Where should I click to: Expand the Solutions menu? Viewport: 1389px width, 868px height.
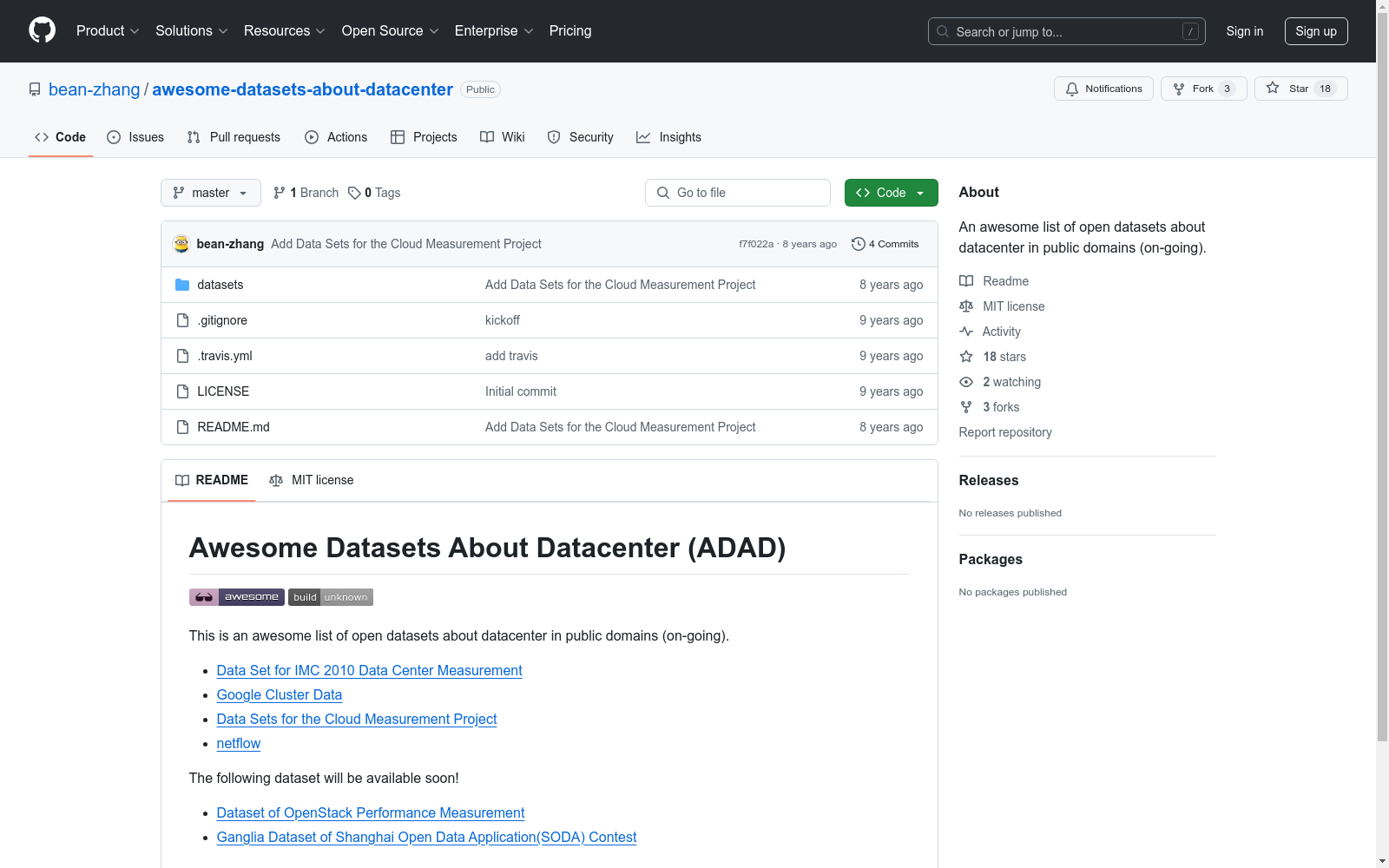coord(192,31)
